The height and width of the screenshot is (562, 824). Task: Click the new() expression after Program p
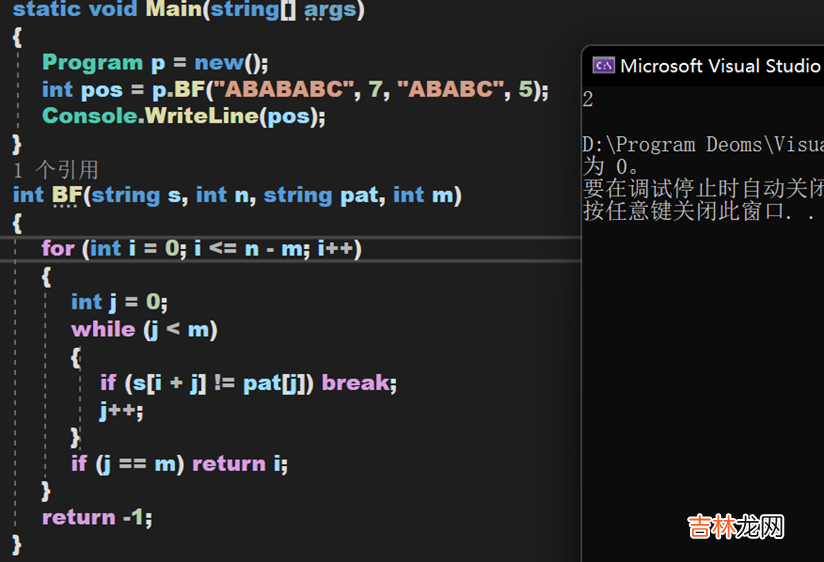[231, 62]
